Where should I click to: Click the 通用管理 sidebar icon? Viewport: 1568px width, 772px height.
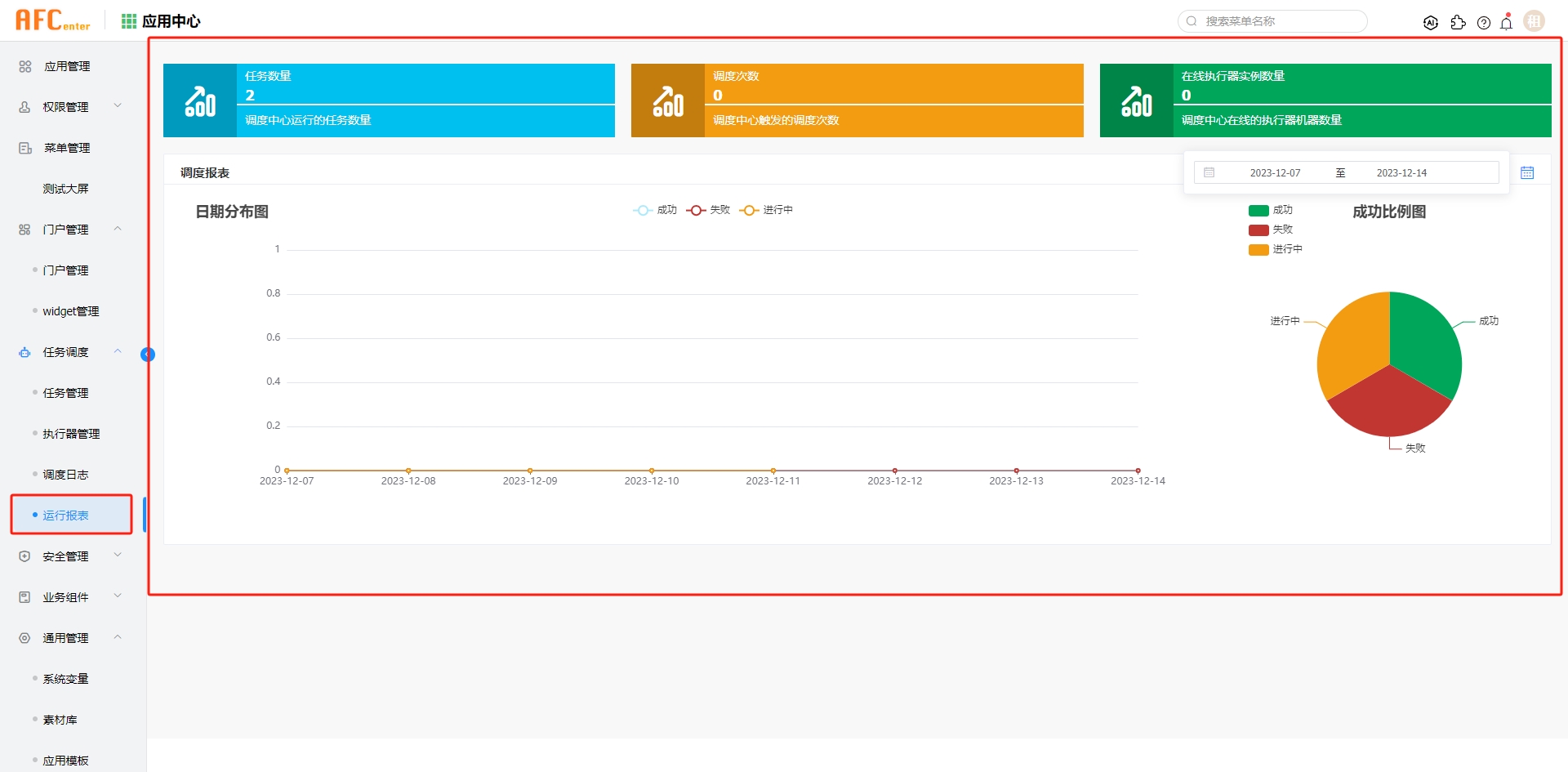tap(24, 638)
